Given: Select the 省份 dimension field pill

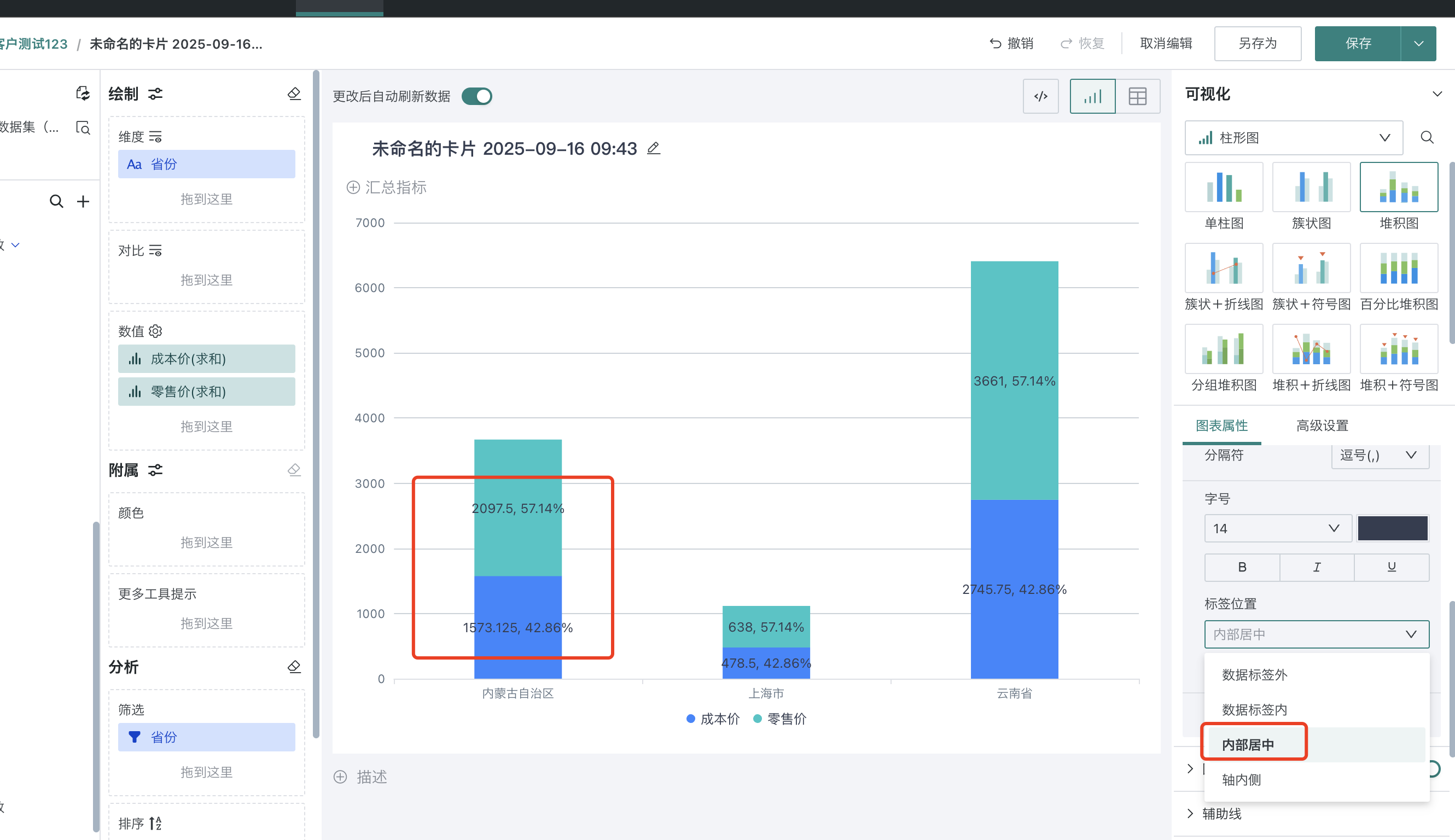Looking at the screenshot, I should point(207,164).
